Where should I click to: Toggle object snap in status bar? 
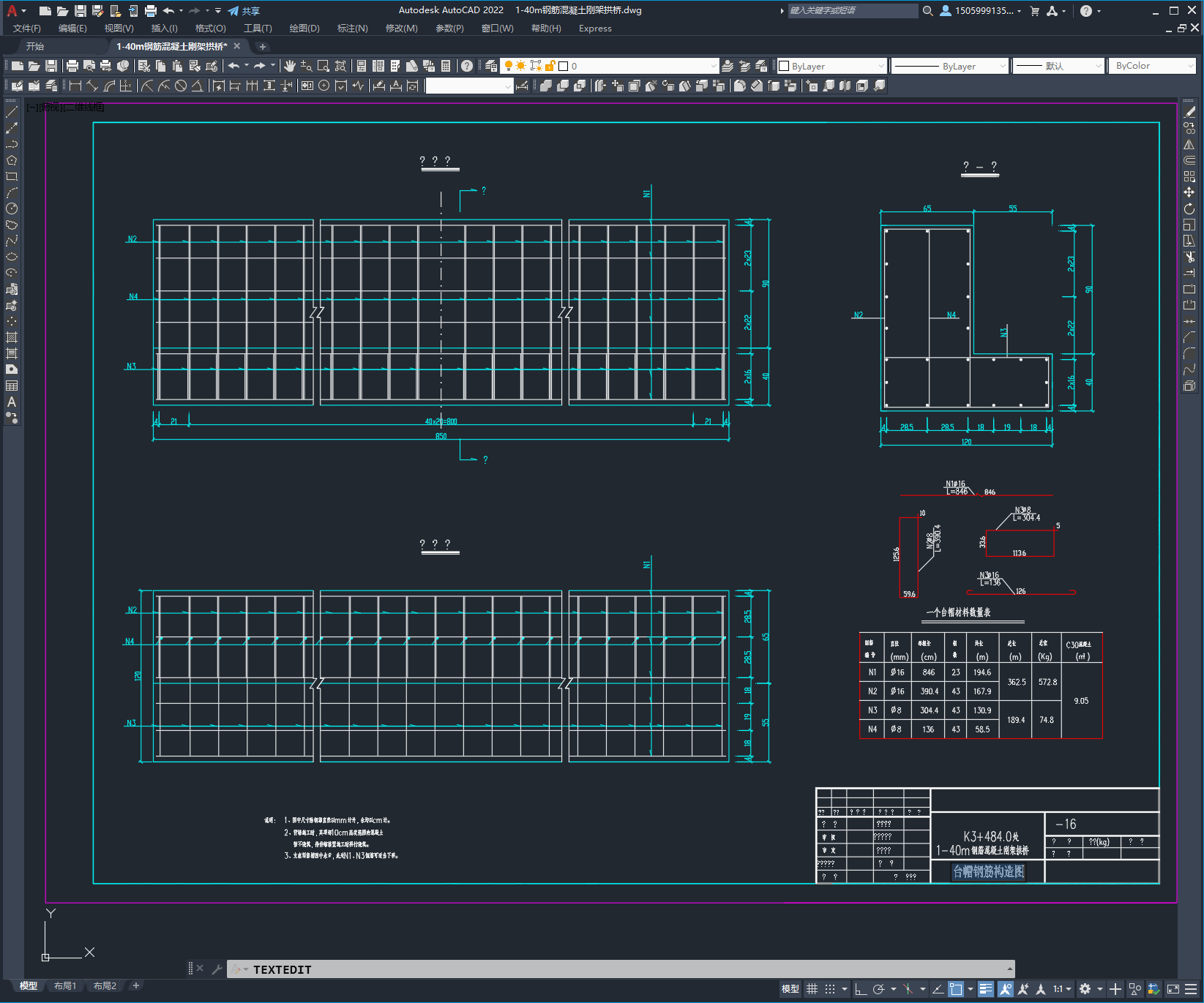coord(956,989)
